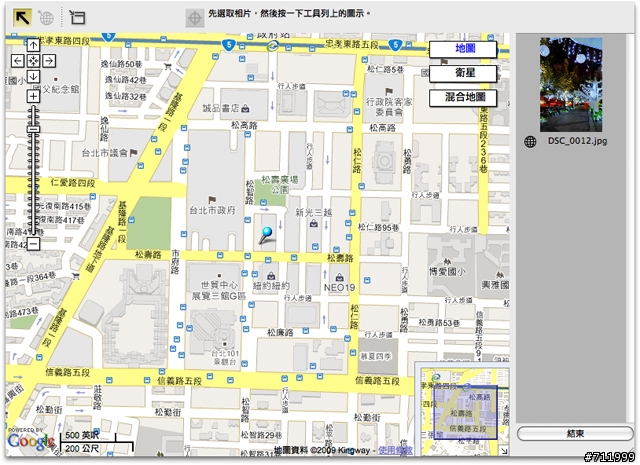Click the DSC_0012.jpg file name
Viewport: 640px width, 465px height.
(577, 141)
